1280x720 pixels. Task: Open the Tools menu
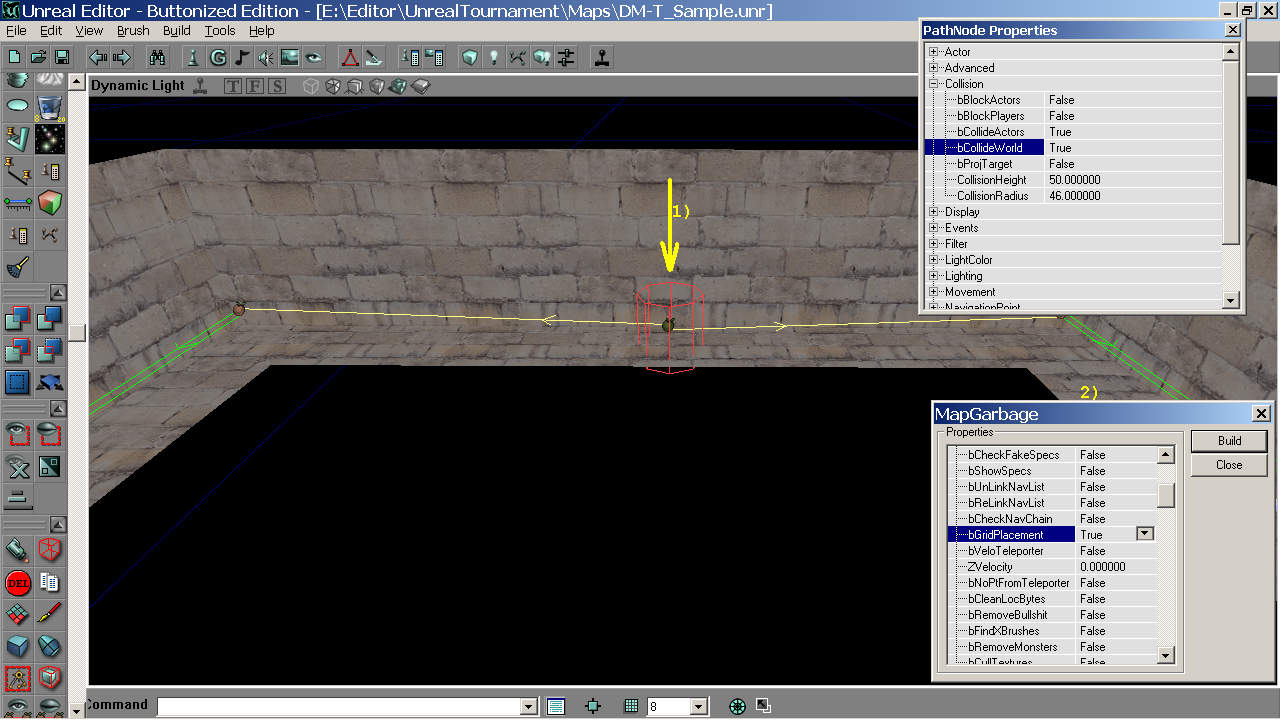pos(220,31)
